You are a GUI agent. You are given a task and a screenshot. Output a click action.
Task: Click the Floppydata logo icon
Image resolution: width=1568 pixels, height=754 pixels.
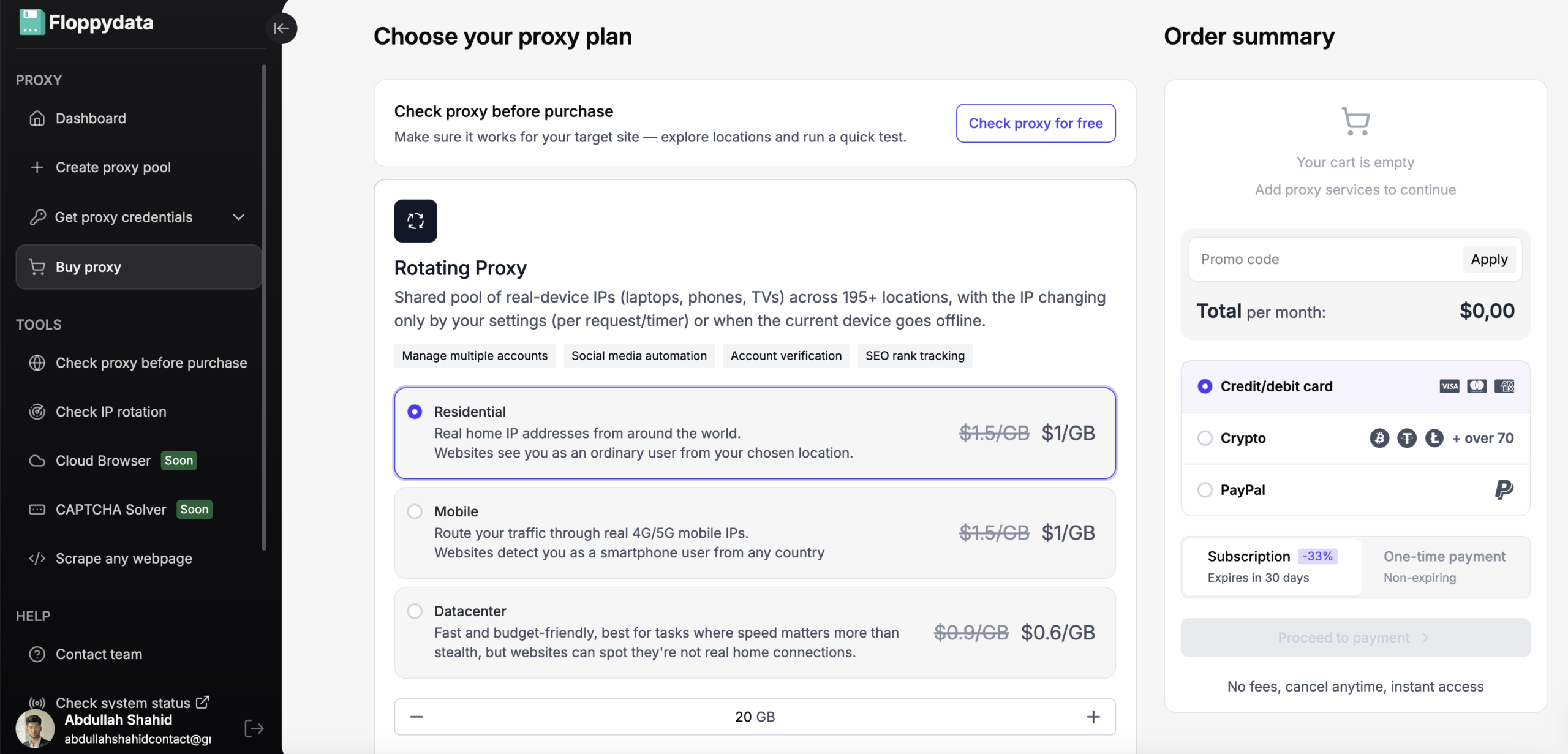pyautogui.click(x=31, y=23)
